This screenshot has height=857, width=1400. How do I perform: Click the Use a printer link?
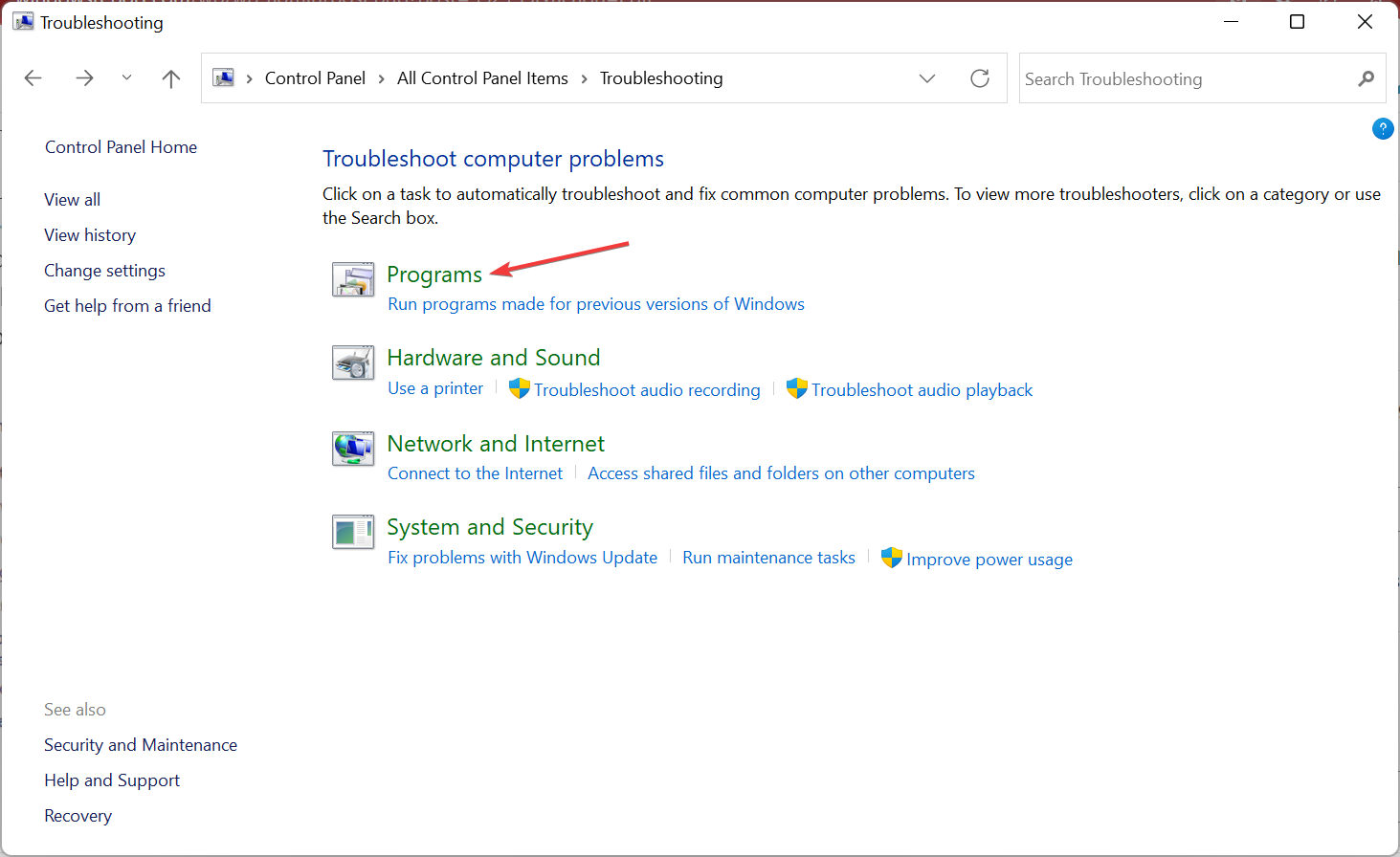tap(435, 388)
